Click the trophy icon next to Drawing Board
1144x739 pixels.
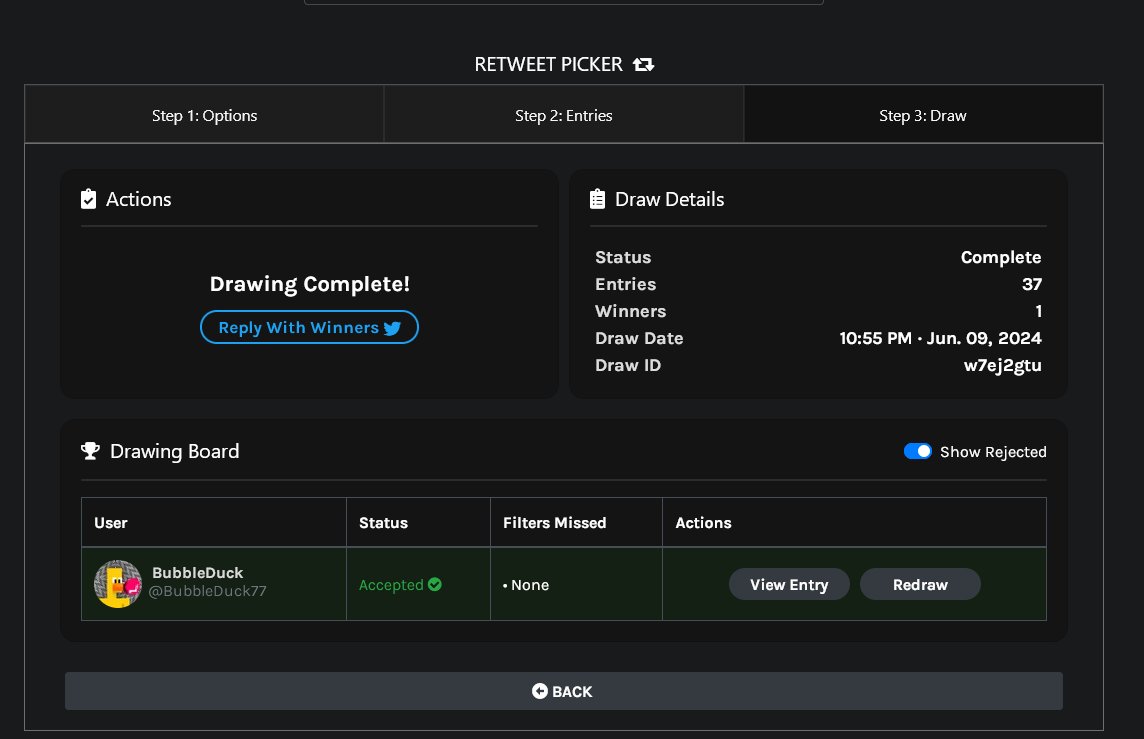pyautogui.click(x=90, y=451)
